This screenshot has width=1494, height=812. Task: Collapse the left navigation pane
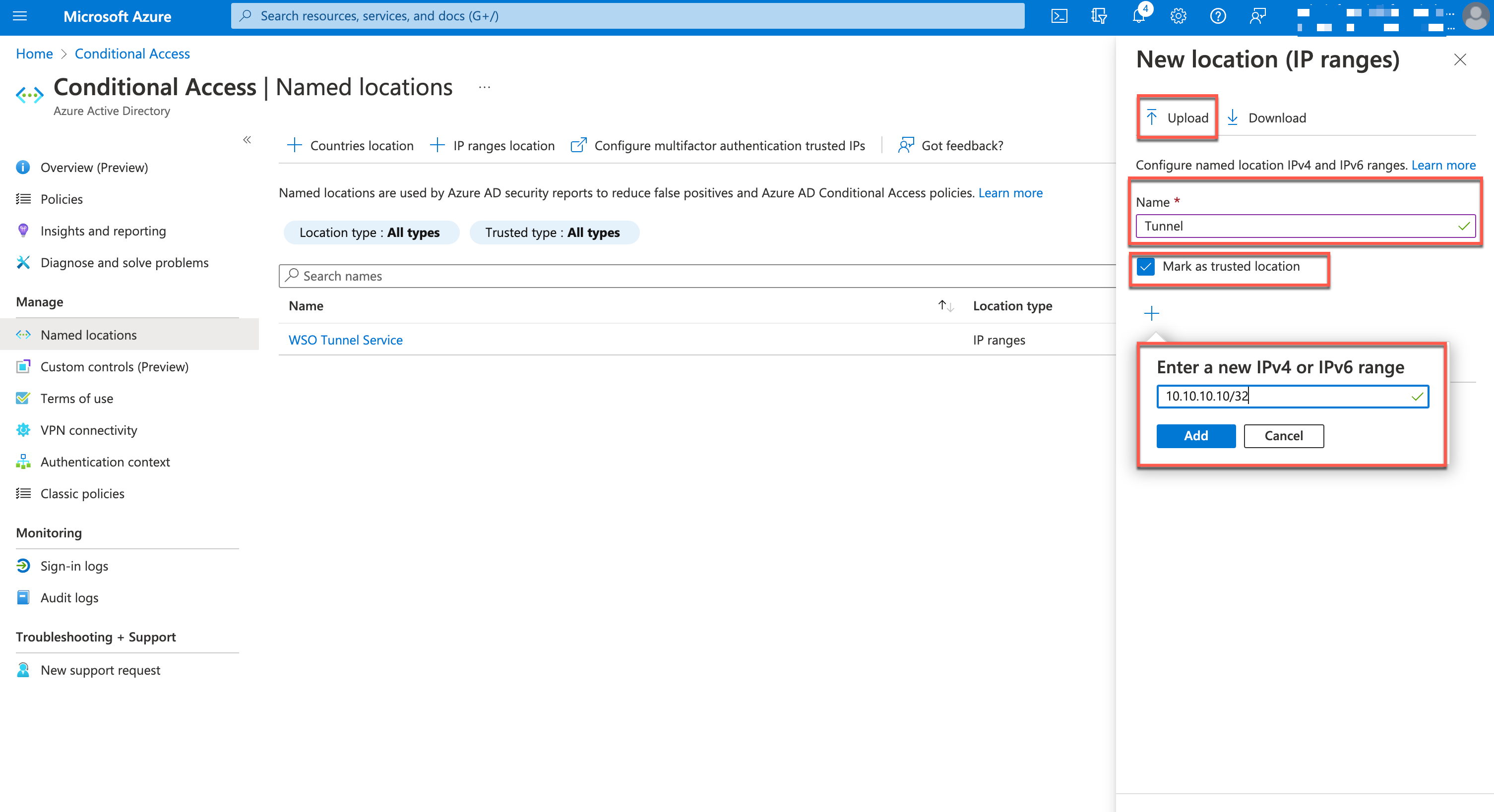tap(247, 140)
